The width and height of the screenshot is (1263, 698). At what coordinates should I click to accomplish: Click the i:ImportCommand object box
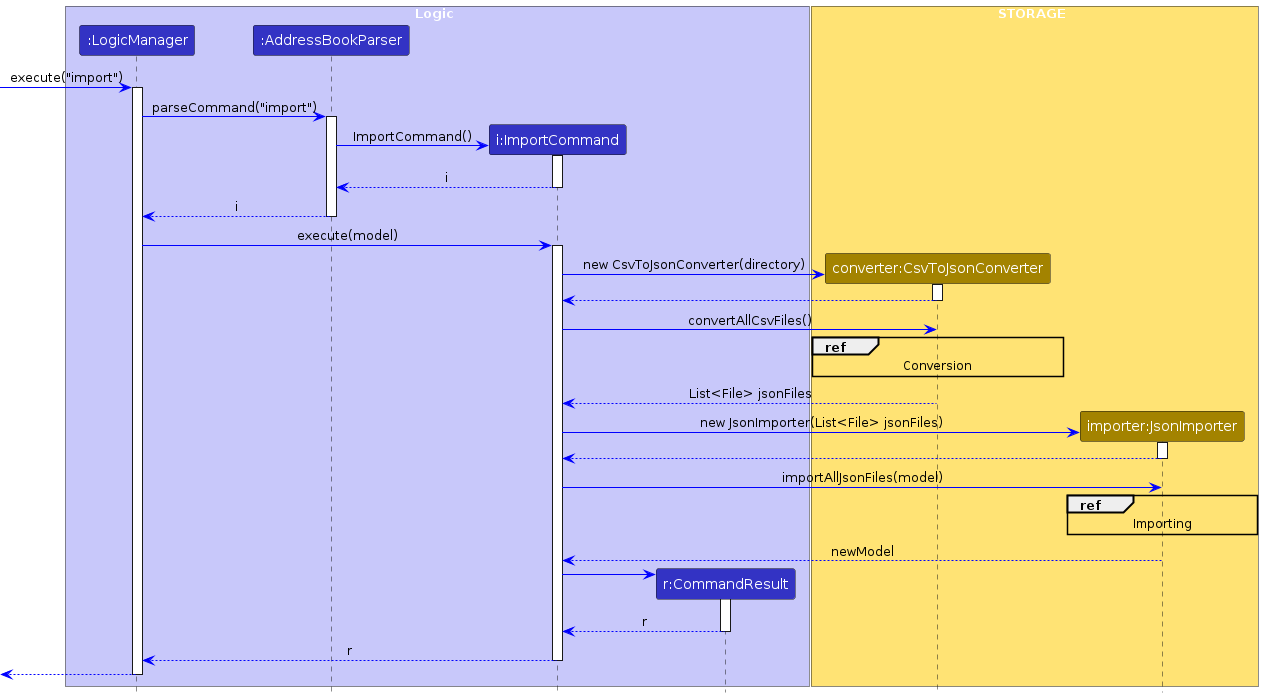pyautogui.click(x=557, y=140)
